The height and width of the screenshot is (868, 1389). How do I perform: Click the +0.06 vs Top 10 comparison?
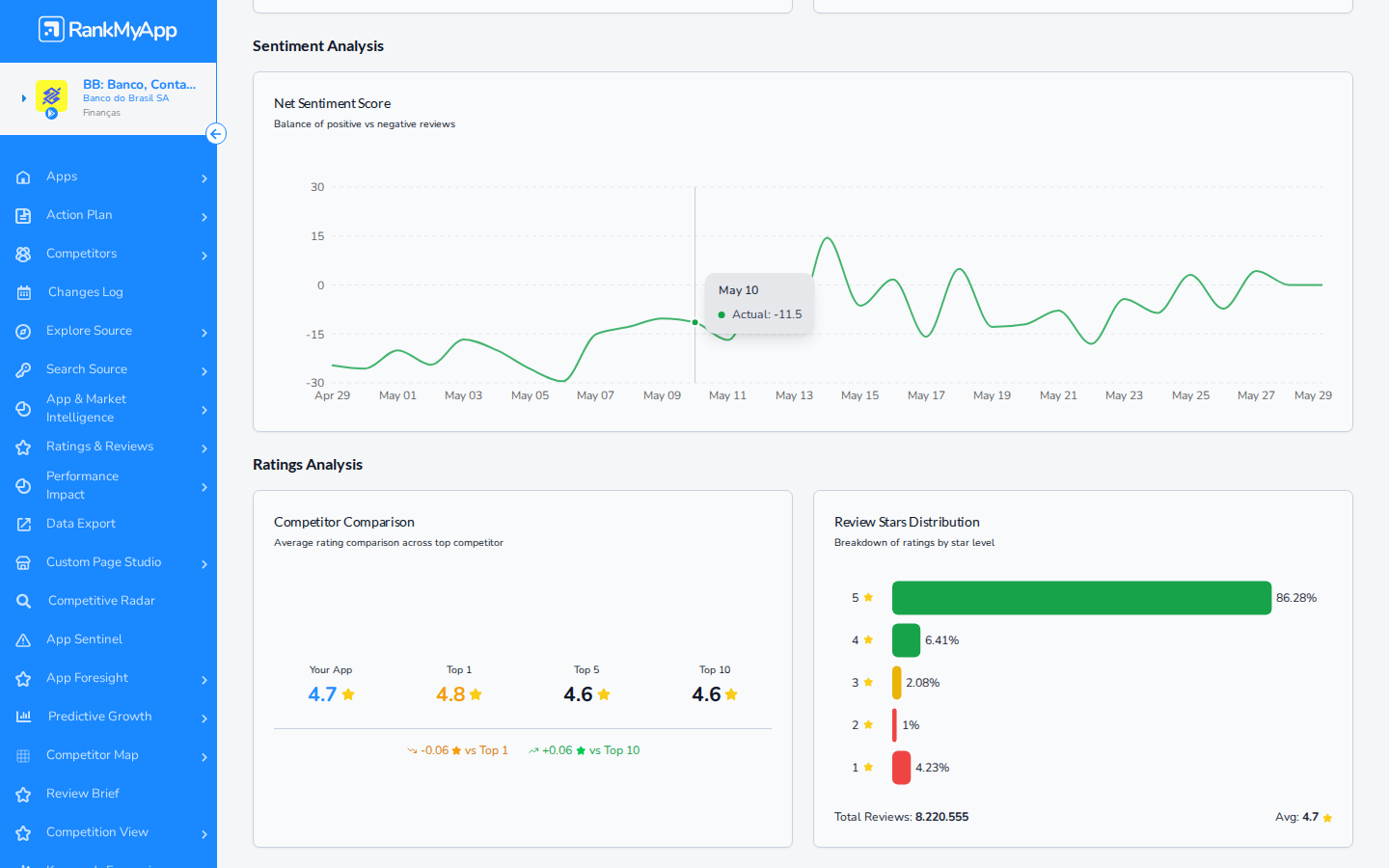(584, 750)
